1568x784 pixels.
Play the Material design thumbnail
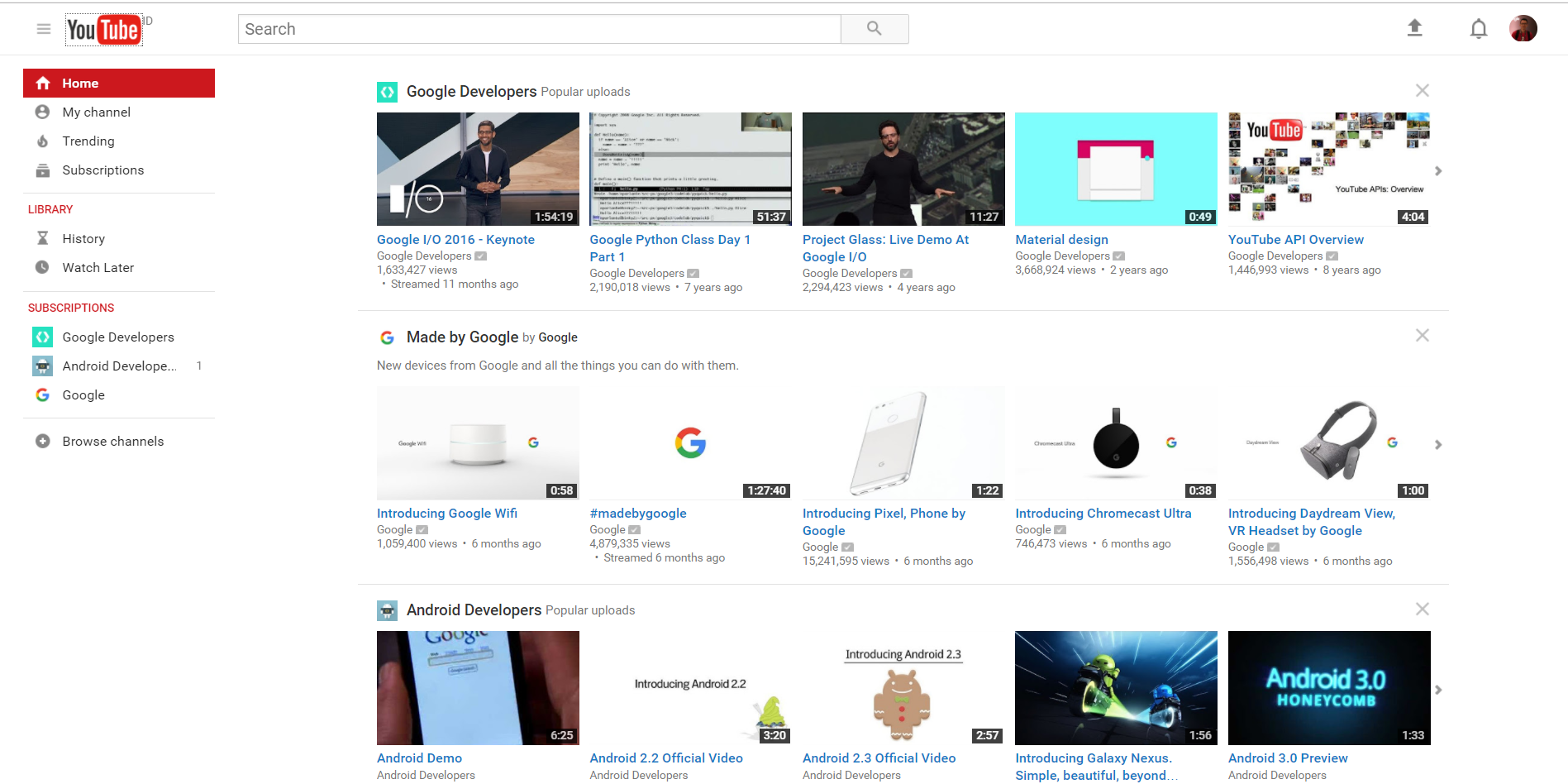click(1116, 169)
